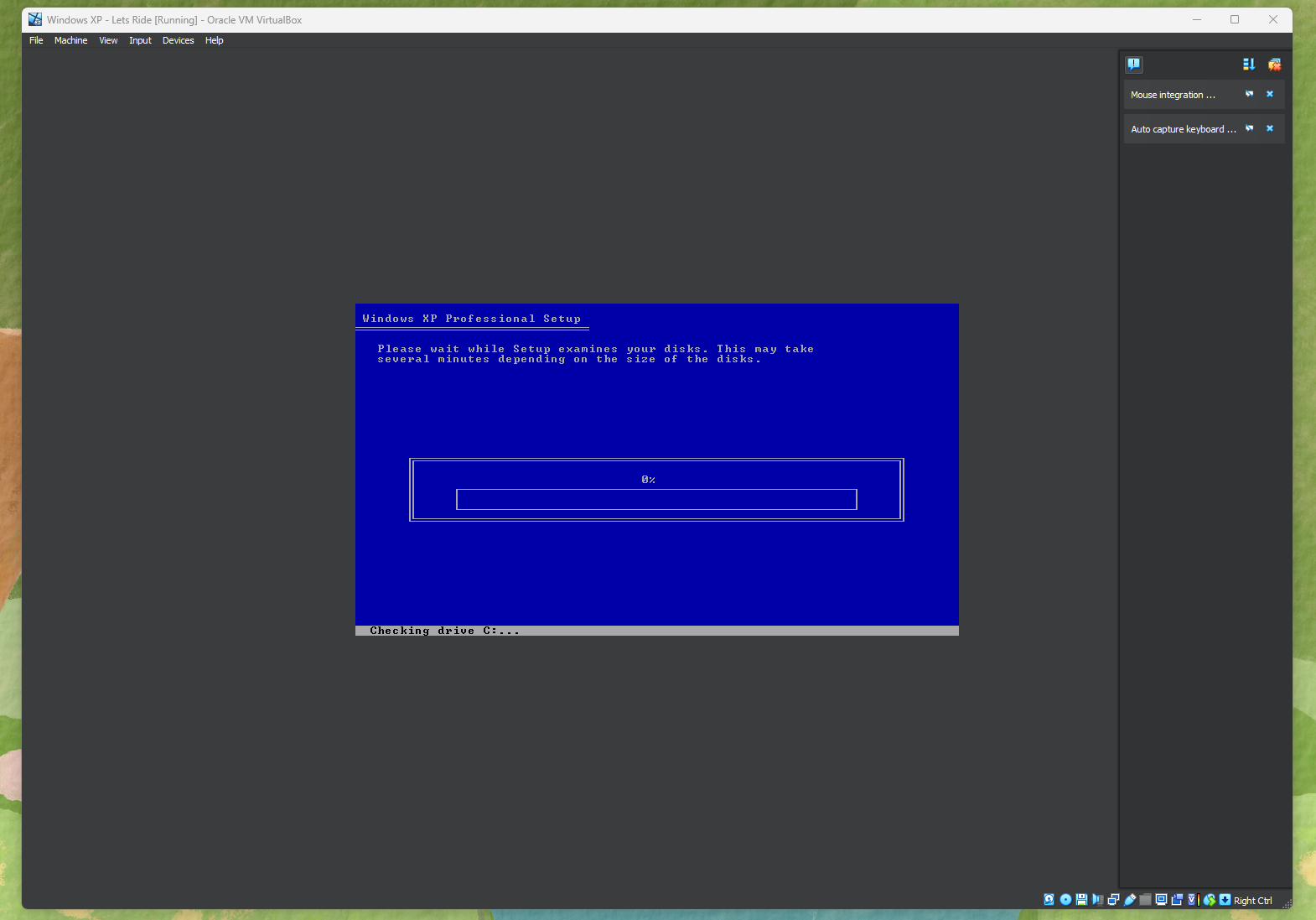This screenshot has width=1316, height=920.
Task: Click don't-show-again icon for Auto capture keyboard
Action: coord(1249,128)
